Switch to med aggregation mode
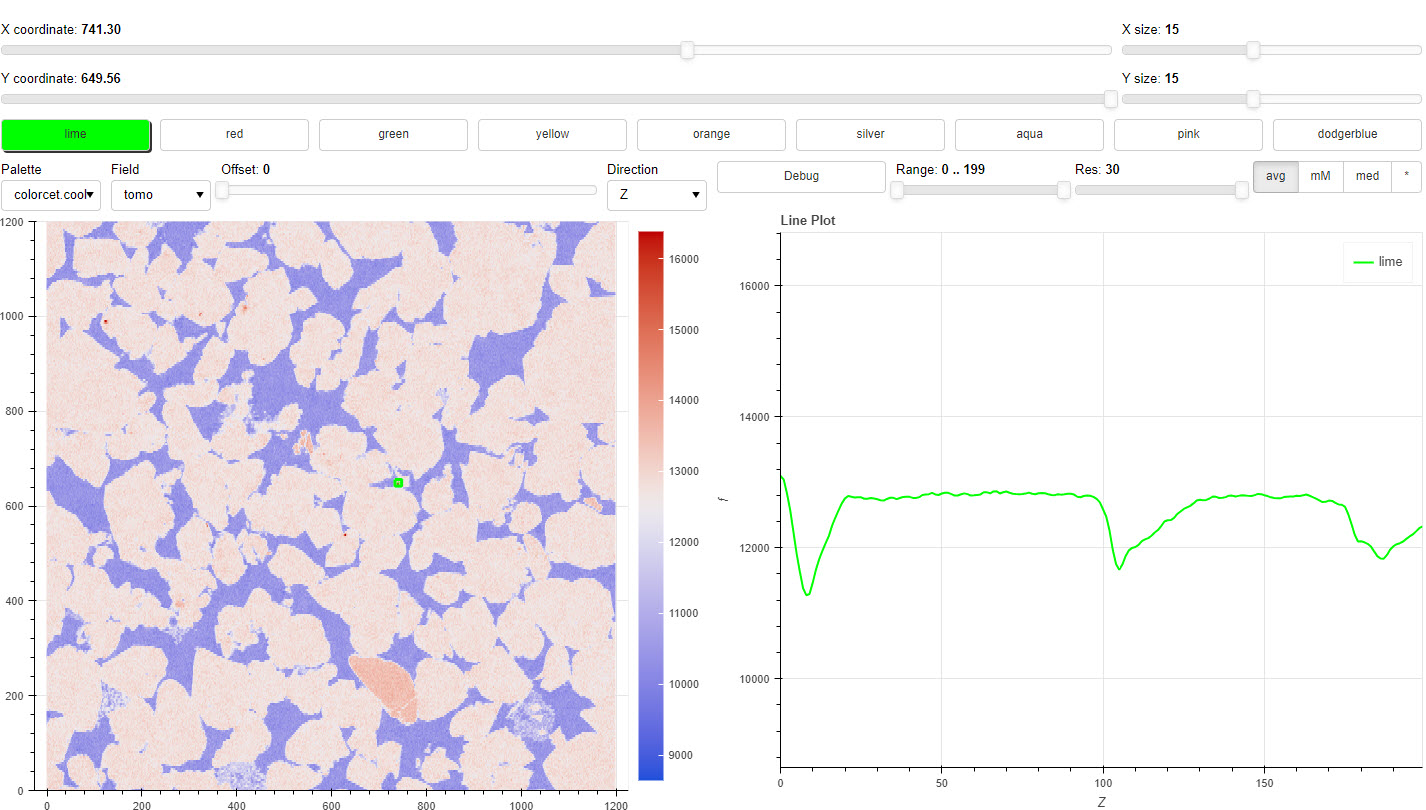 tap(1367, 176)
